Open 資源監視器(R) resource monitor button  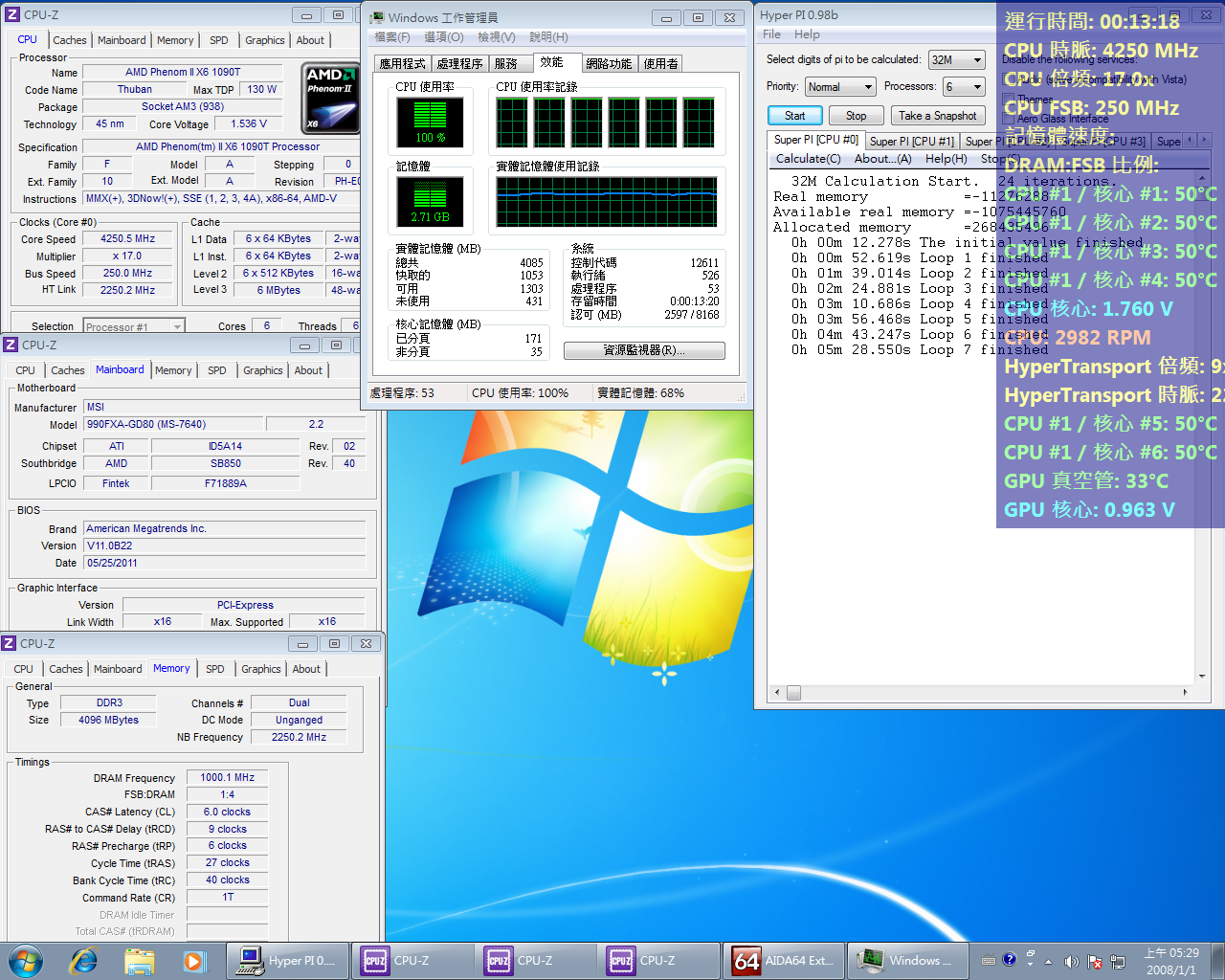(644, 350)
